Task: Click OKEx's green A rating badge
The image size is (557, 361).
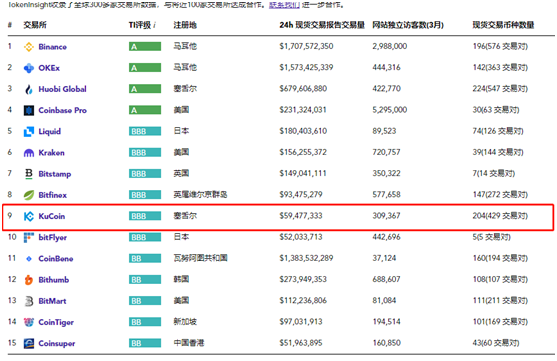Action: [x=145, y=68]
